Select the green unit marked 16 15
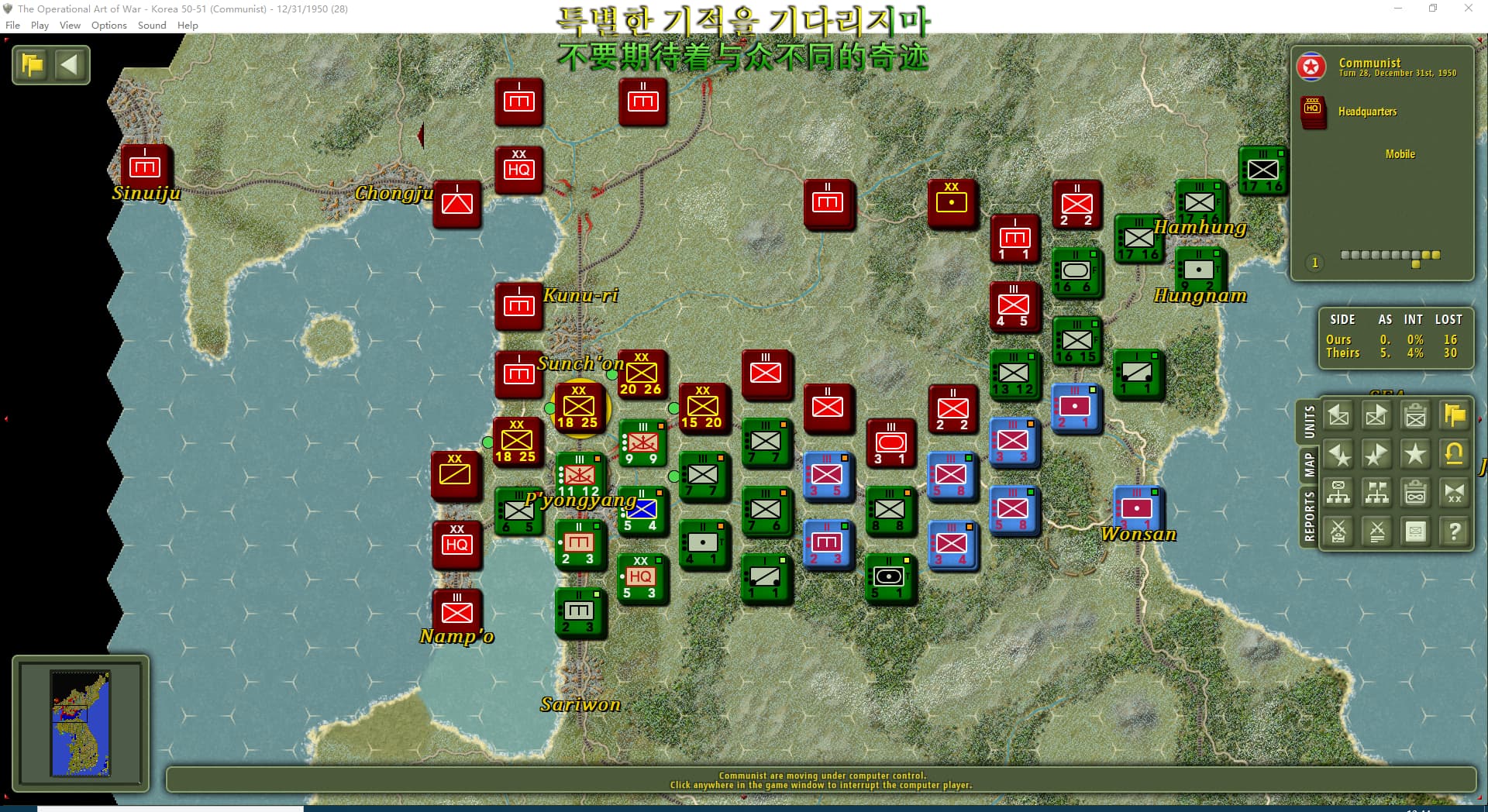Viewport: 1488px width, 812px height. click(x=1076, y=340)
